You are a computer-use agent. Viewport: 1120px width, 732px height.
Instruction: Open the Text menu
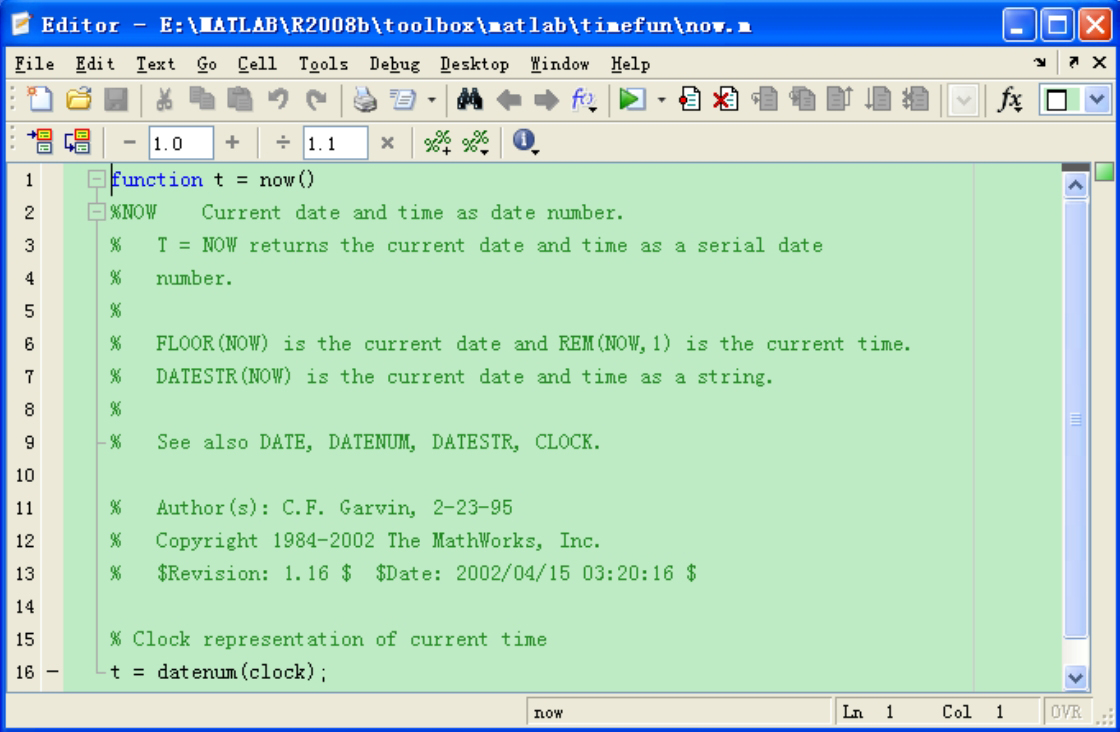point(156,64)
